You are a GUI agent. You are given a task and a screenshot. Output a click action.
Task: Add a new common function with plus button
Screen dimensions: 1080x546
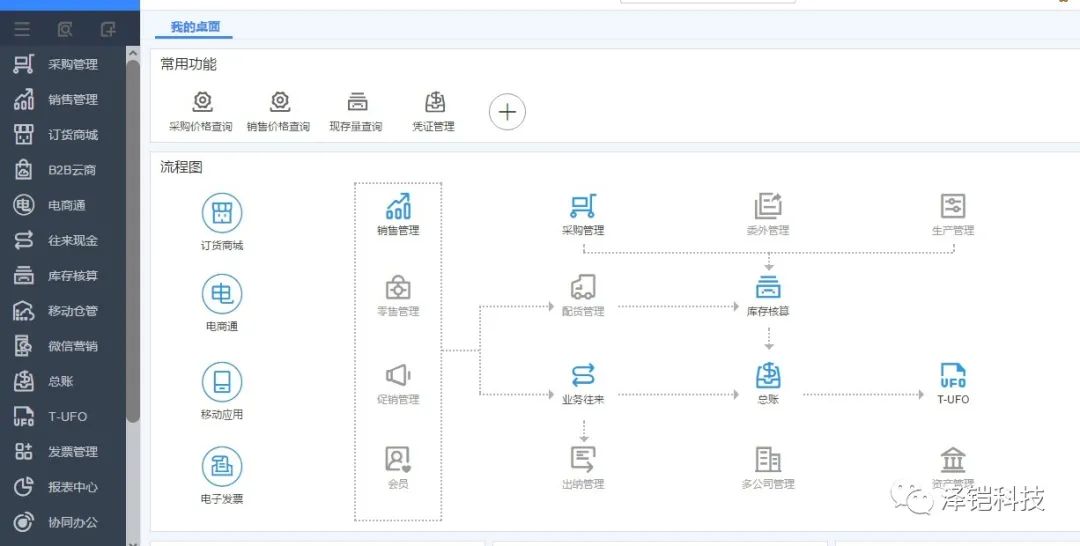[x=507, y=112]
